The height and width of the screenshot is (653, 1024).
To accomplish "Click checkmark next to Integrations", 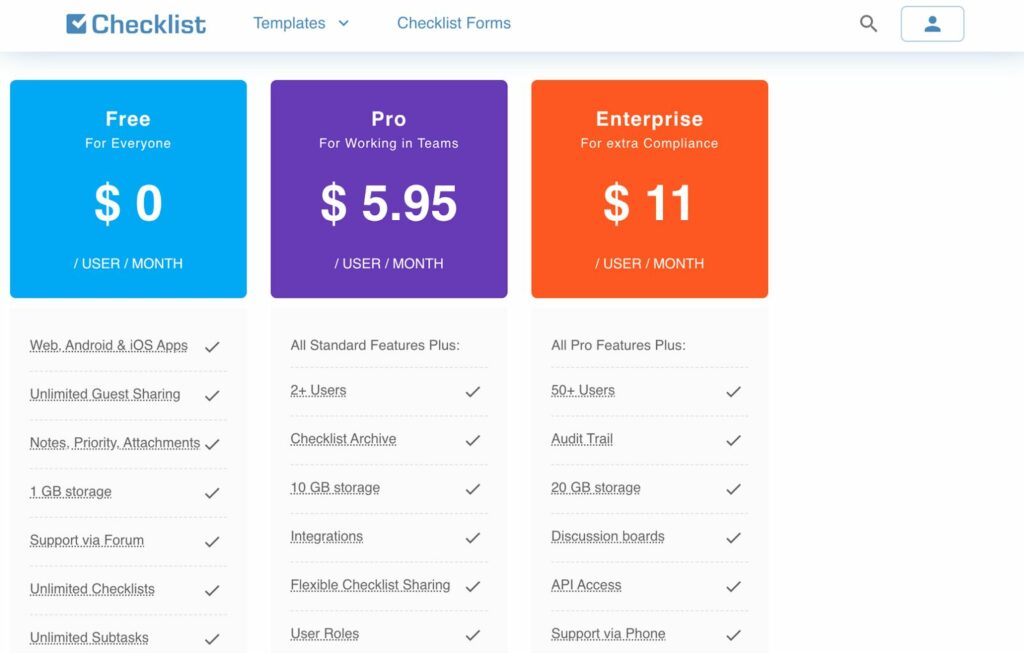I will coord(473,538).
